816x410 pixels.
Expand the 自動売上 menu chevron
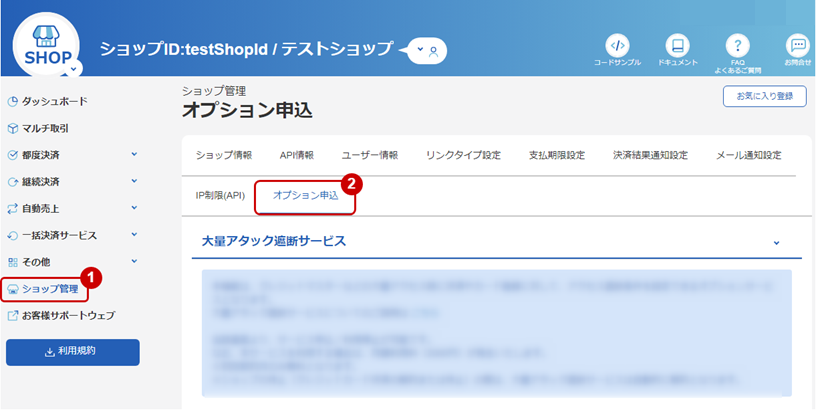click(134, 207)
